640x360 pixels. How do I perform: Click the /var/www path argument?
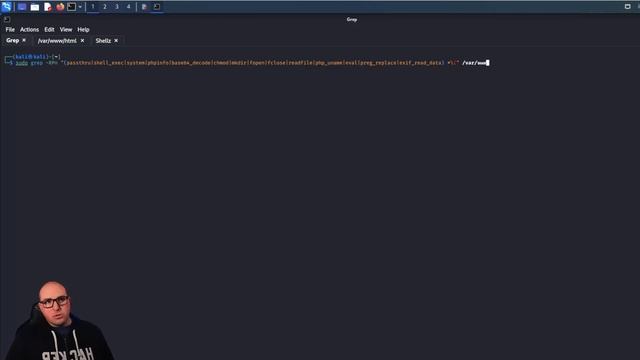474,63
